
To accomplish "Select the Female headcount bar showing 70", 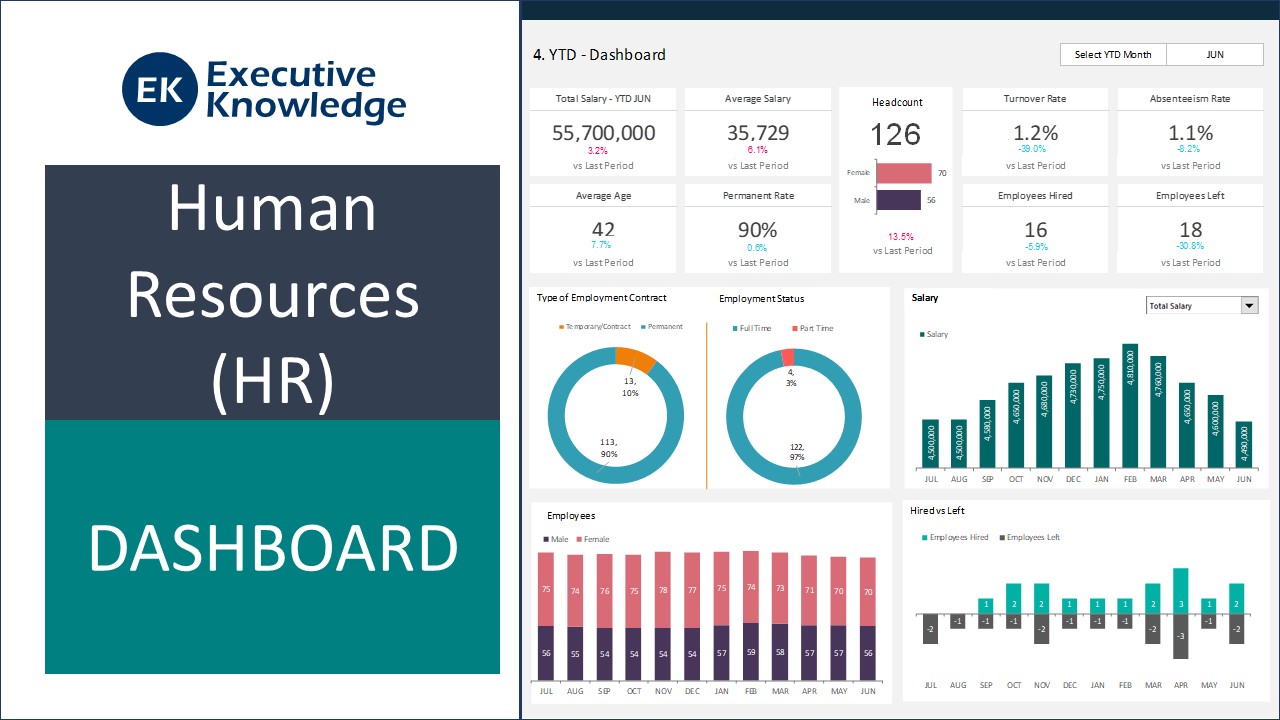I will (904, 173).
